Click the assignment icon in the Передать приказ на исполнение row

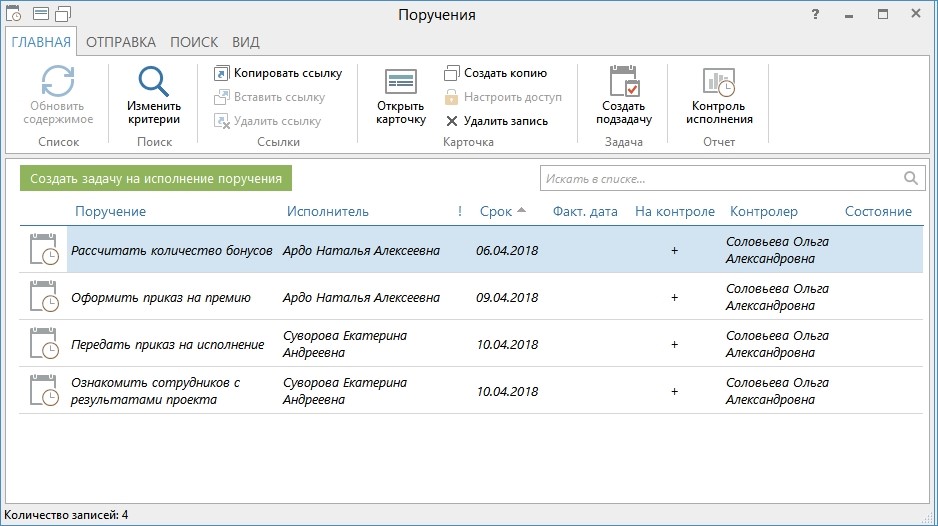(x=44, y=343)
